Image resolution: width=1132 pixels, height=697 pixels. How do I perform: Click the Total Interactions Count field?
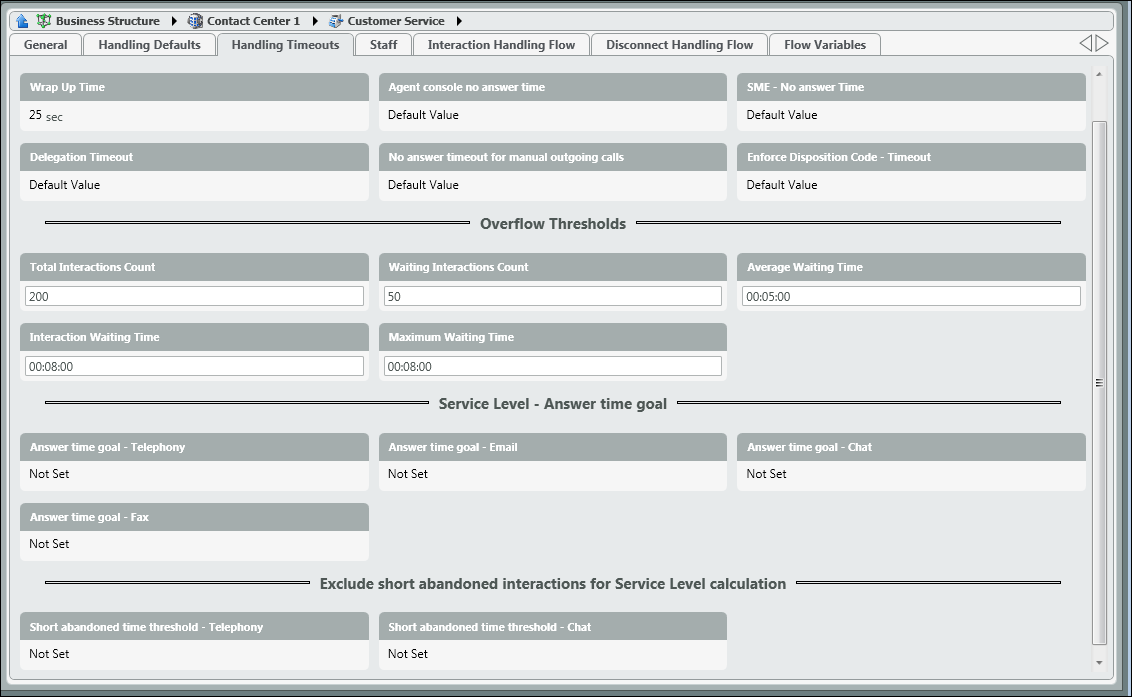click(x=194, y=296)
